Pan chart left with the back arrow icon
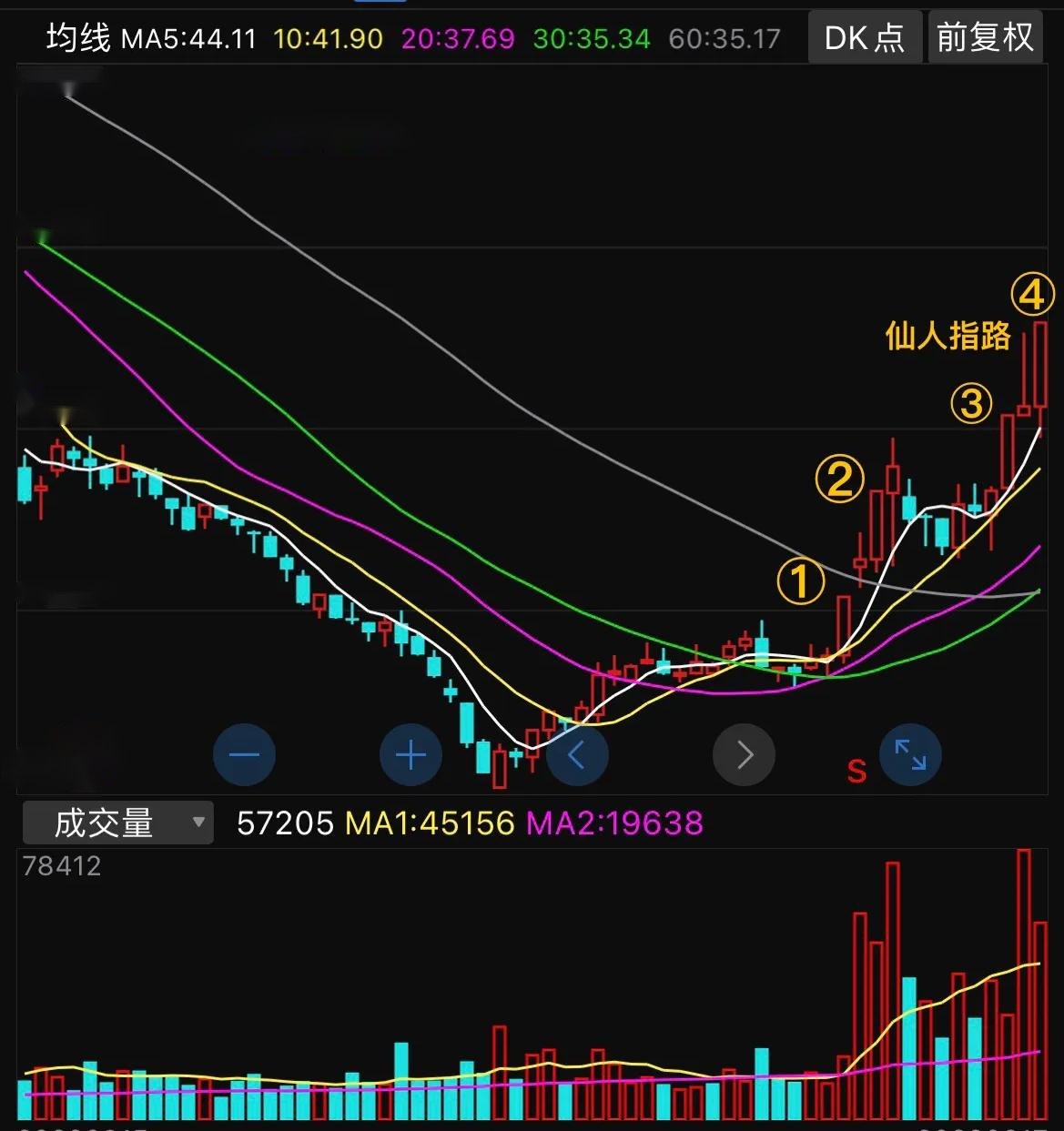1064x1131 pixels. 577,754
